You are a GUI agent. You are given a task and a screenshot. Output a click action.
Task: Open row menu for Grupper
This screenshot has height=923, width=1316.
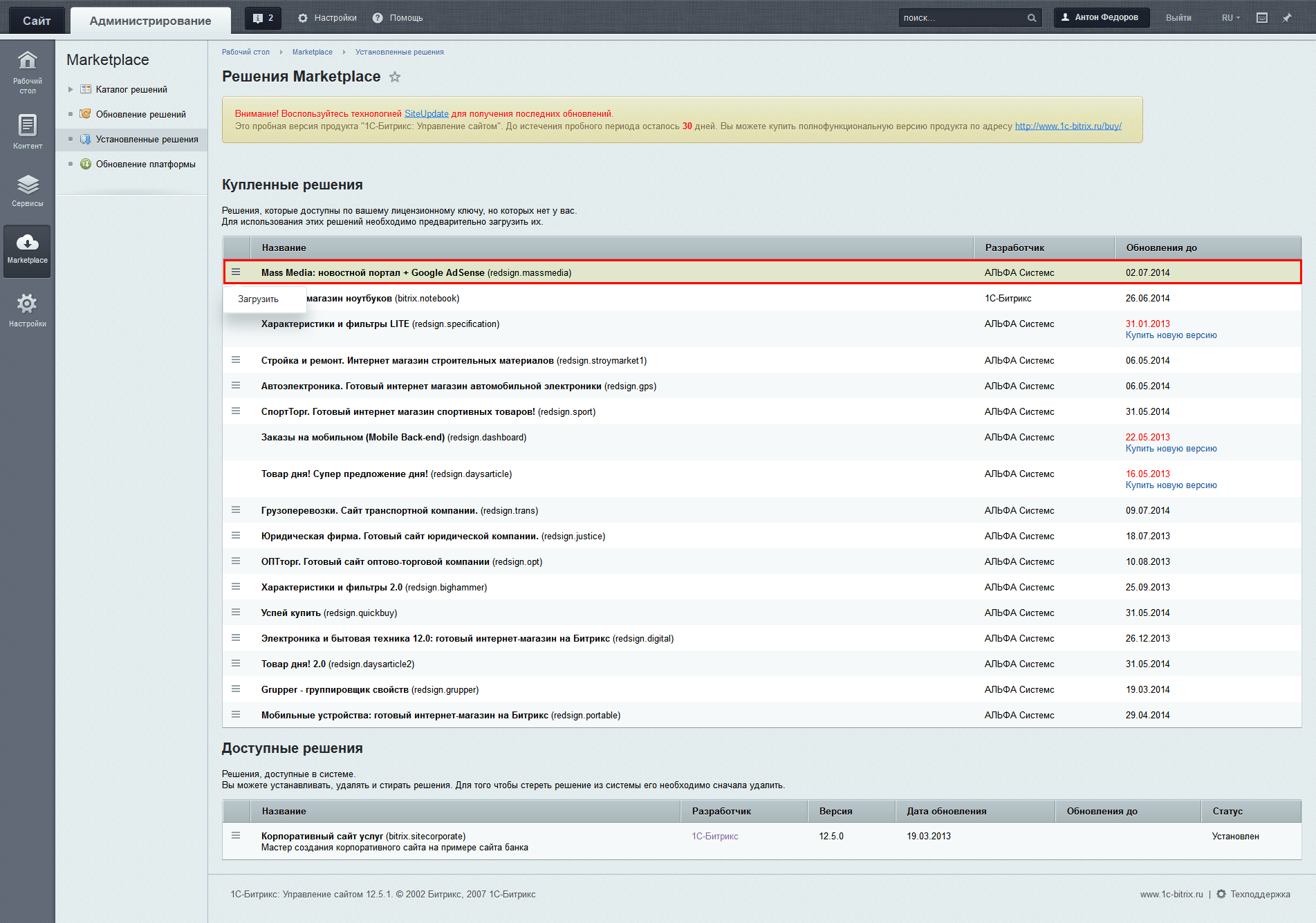236,689
